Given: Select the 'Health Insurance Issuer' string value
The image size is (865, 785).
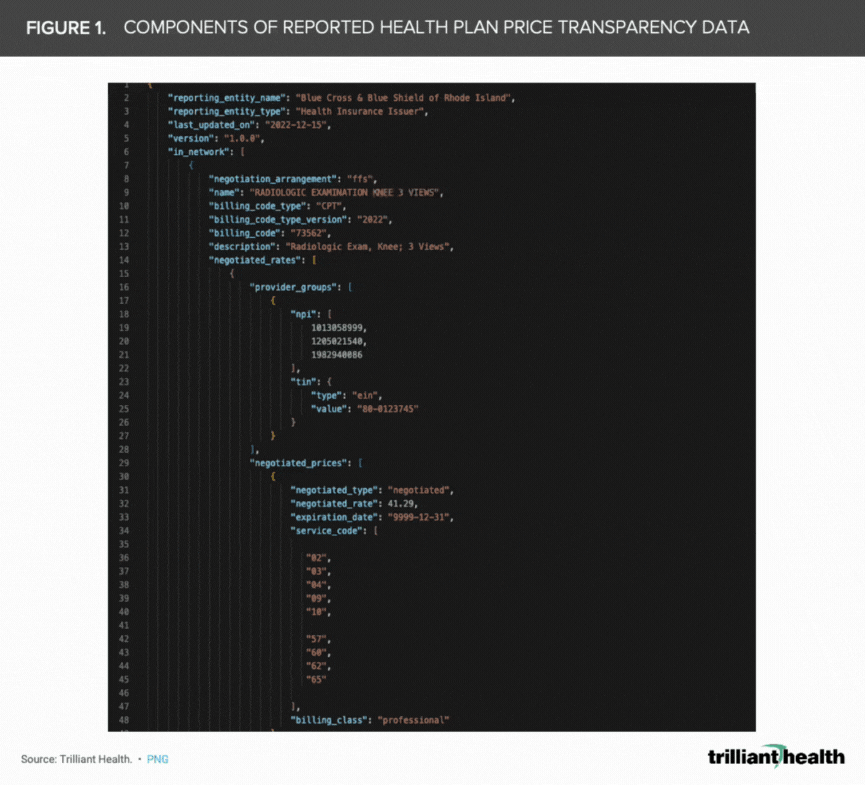Looking at the screenshot, I should point(359,111).
